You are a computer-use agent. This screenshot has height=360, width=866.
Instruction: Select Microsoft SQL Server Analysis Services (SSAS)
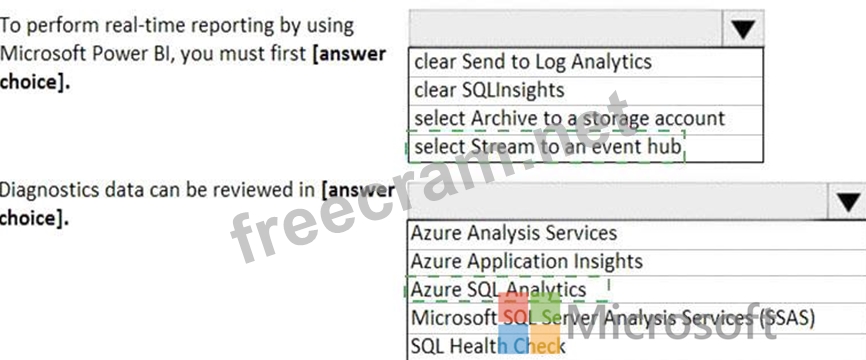click(636, 319)
